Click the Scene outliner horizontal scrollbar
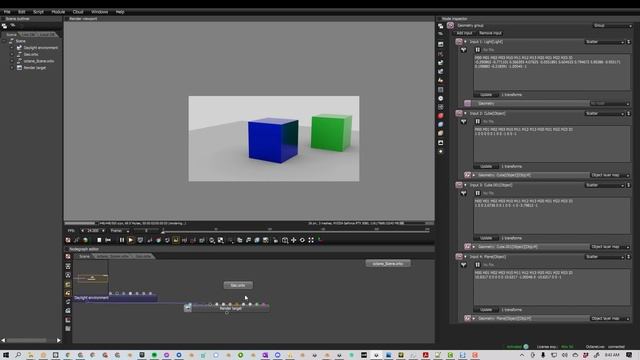 point(31,340)
